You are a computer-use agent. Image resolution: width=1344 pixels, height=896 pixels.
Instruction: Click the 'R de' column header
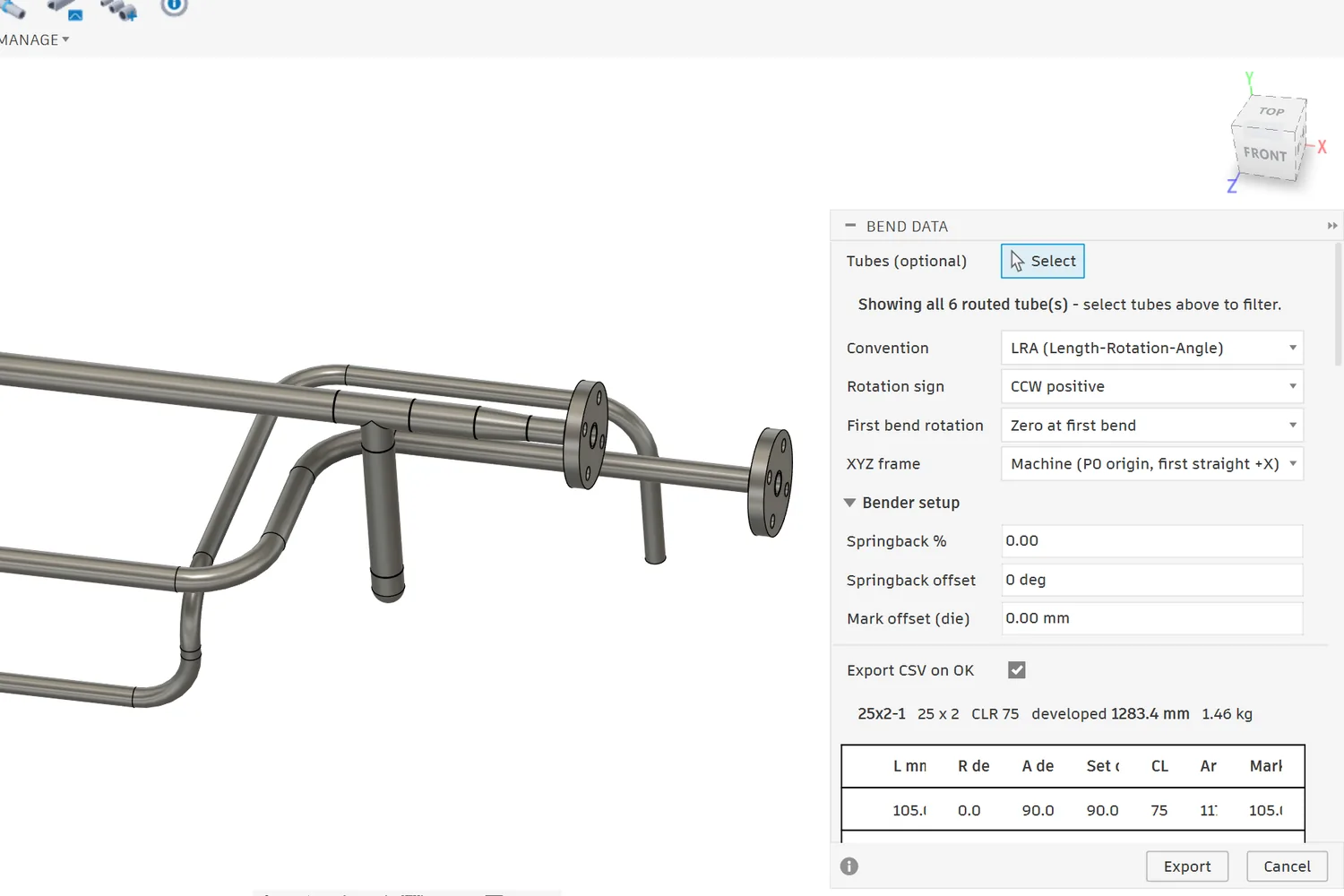point(974,766)
